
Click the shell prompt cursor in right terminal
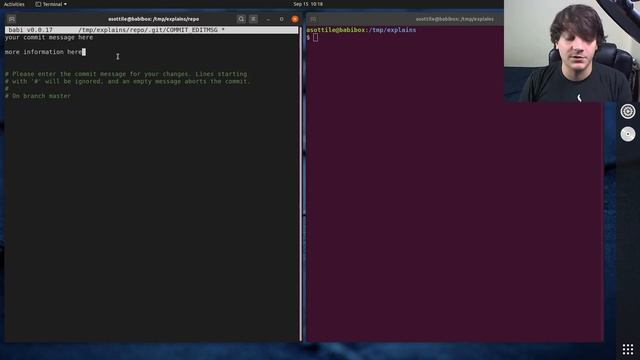pos(316,38)
